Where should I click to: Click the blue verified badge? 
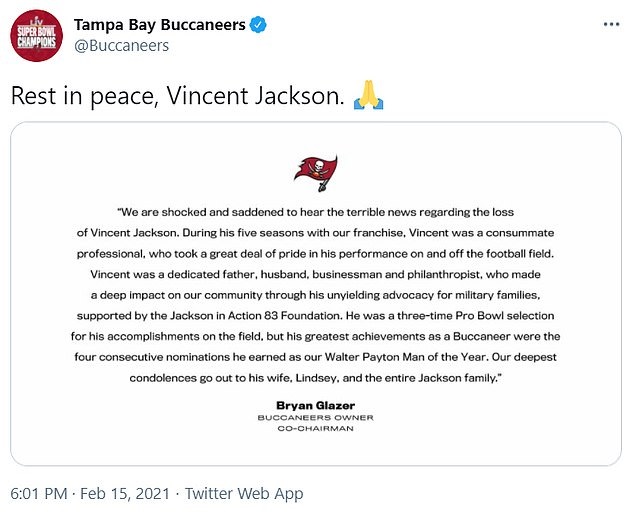pyautogui.click(x=259, y=25)
